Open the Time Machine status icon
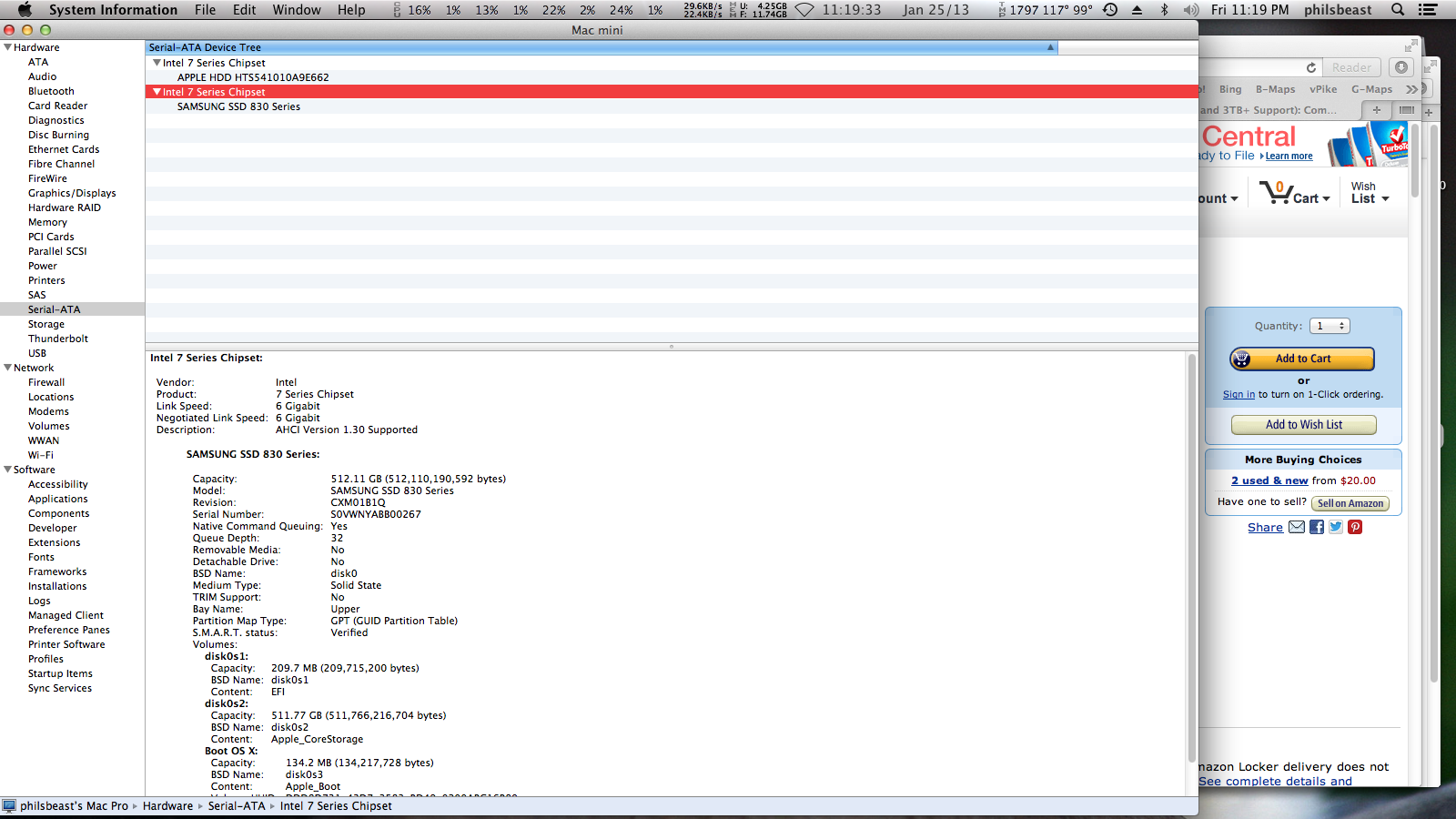 tap(1110, 10)
